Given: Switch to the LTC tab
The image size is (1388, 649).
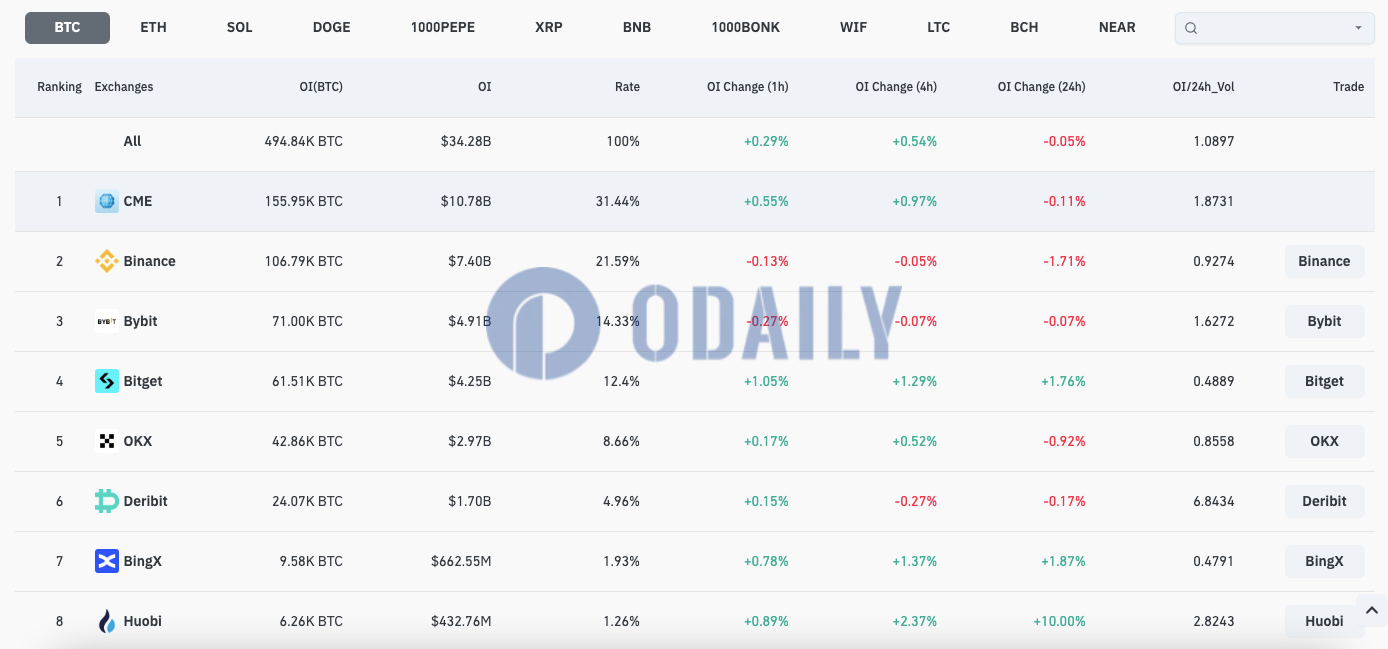Looking at the screenshot, I should point(938,28).
